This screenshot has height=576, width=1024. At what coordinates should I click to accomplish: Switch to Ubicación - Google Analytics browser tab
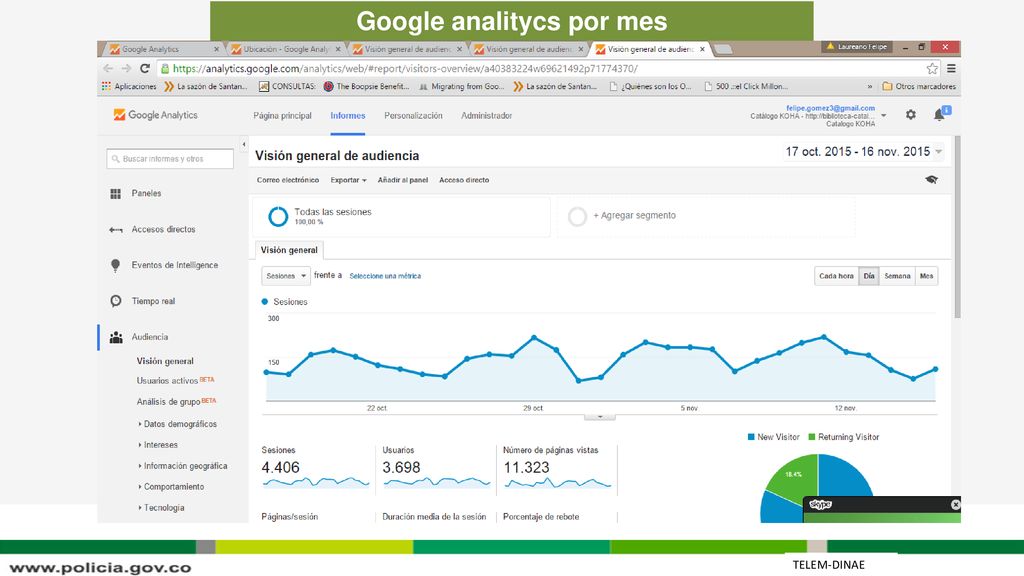pos(285,49)
